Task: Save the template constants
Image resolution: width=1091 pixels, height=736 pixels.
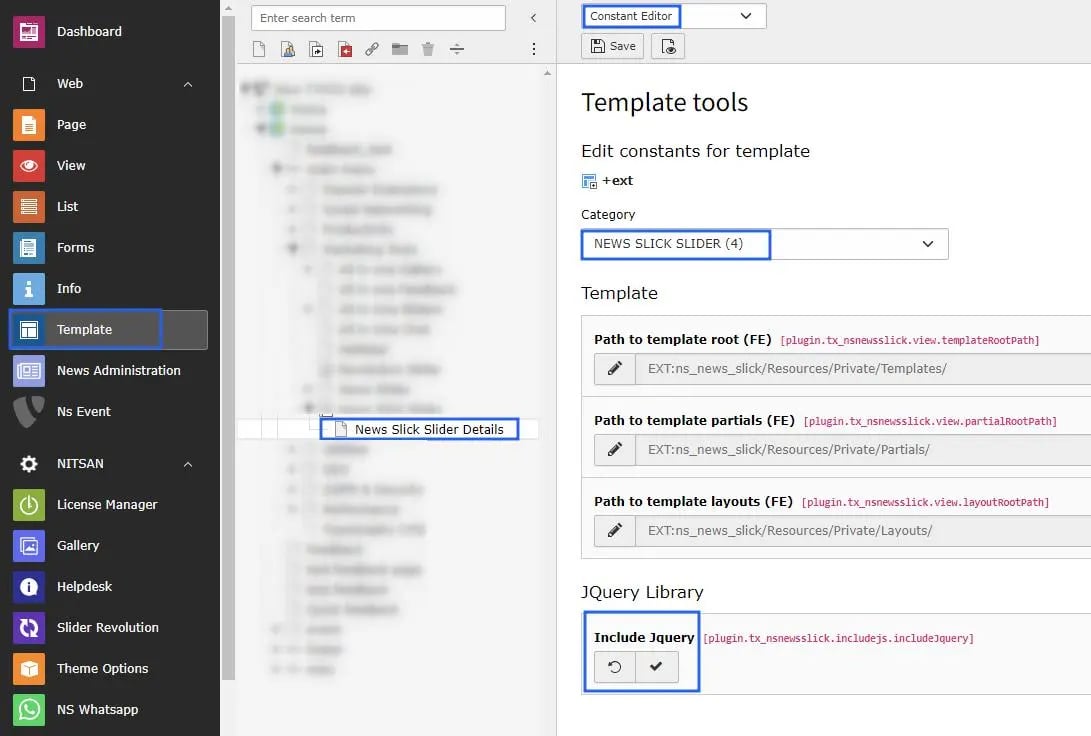Action: [613, 47]
